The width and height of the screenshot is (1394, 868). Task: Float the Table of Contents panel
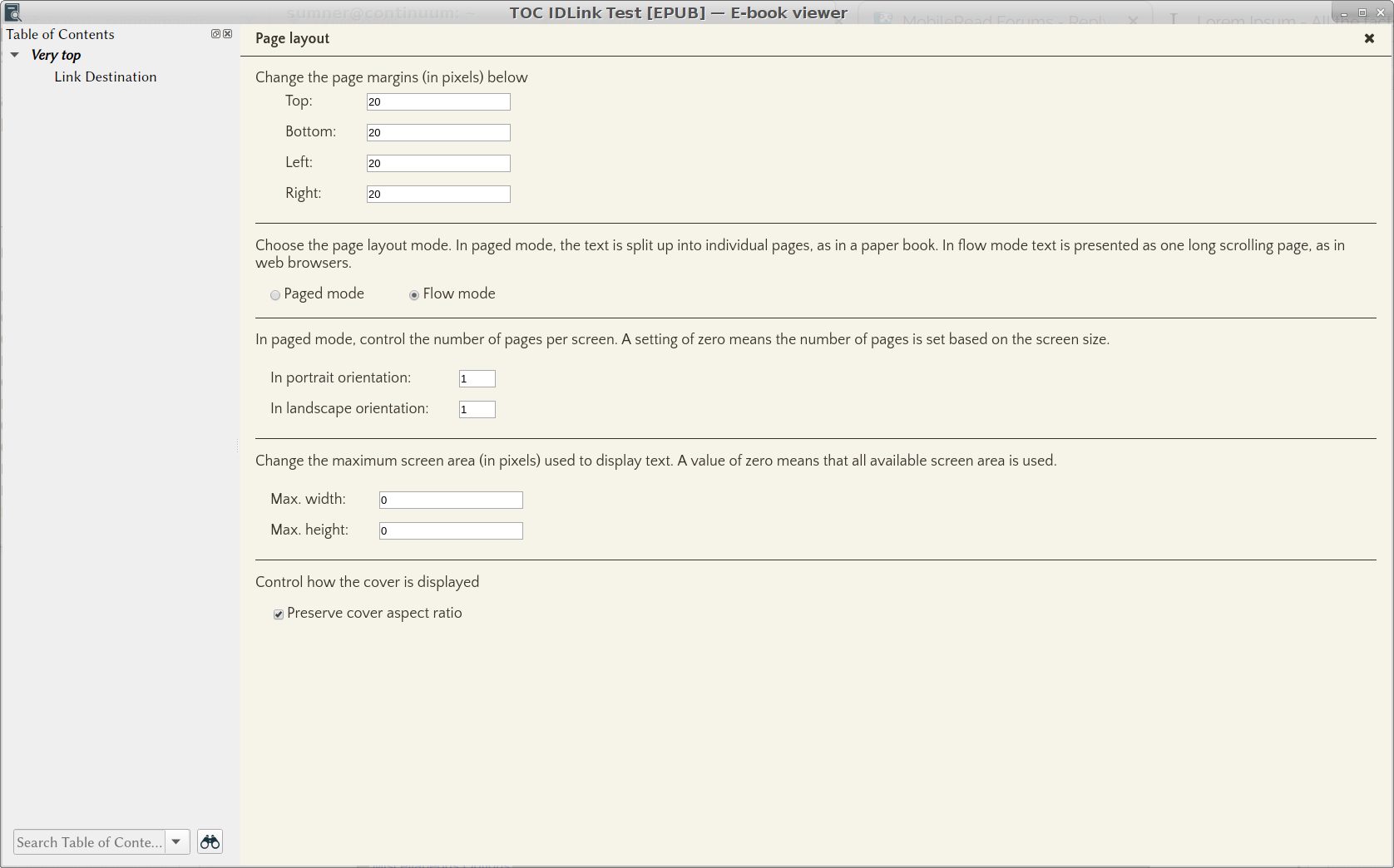click(215, 34)
